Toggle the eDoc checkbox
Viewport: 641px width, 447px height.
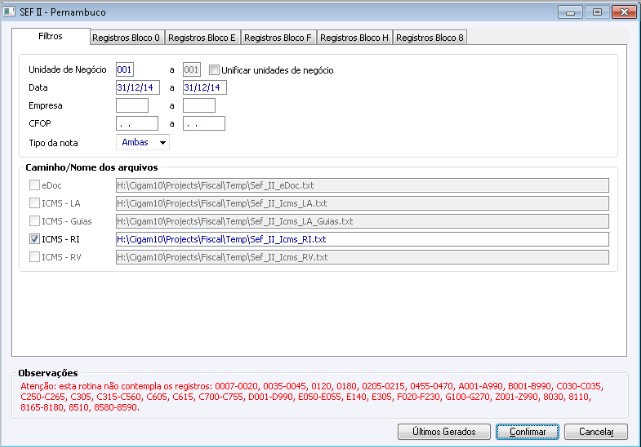point(34,185)
